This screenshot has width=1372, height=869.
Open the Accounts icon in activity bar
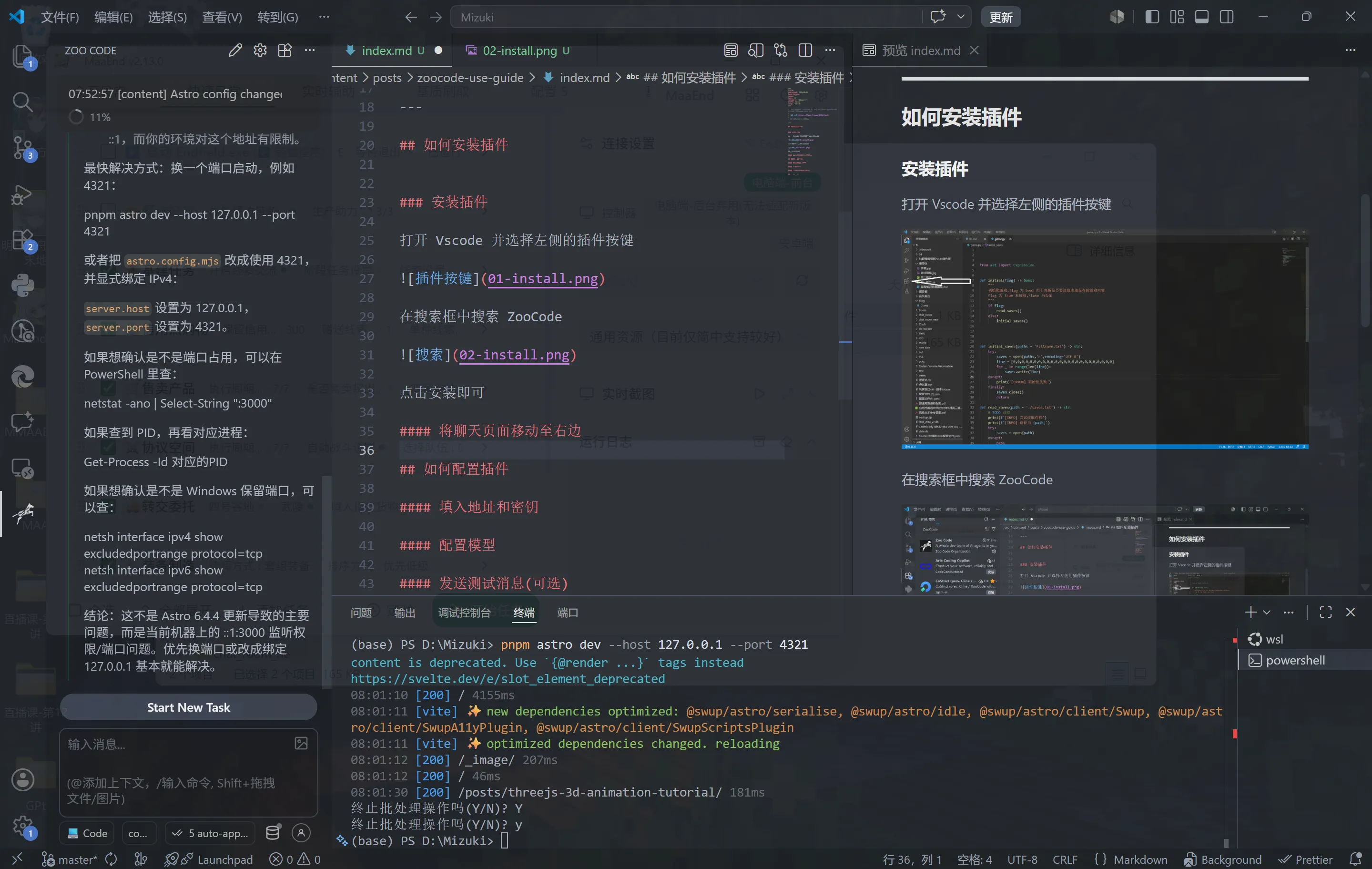[22, 779]
